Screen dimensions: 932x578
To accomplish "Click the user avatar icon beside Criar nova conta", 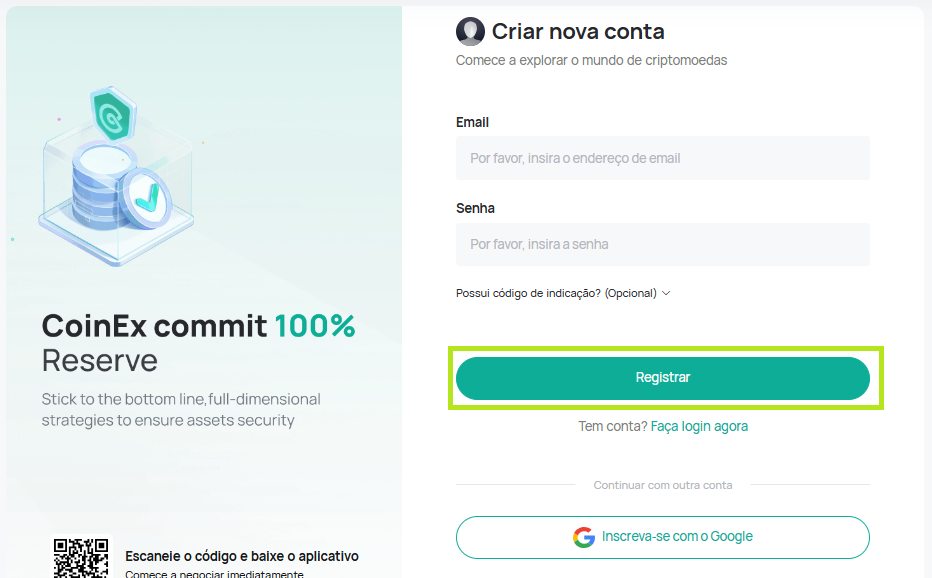I will (470, 32).
